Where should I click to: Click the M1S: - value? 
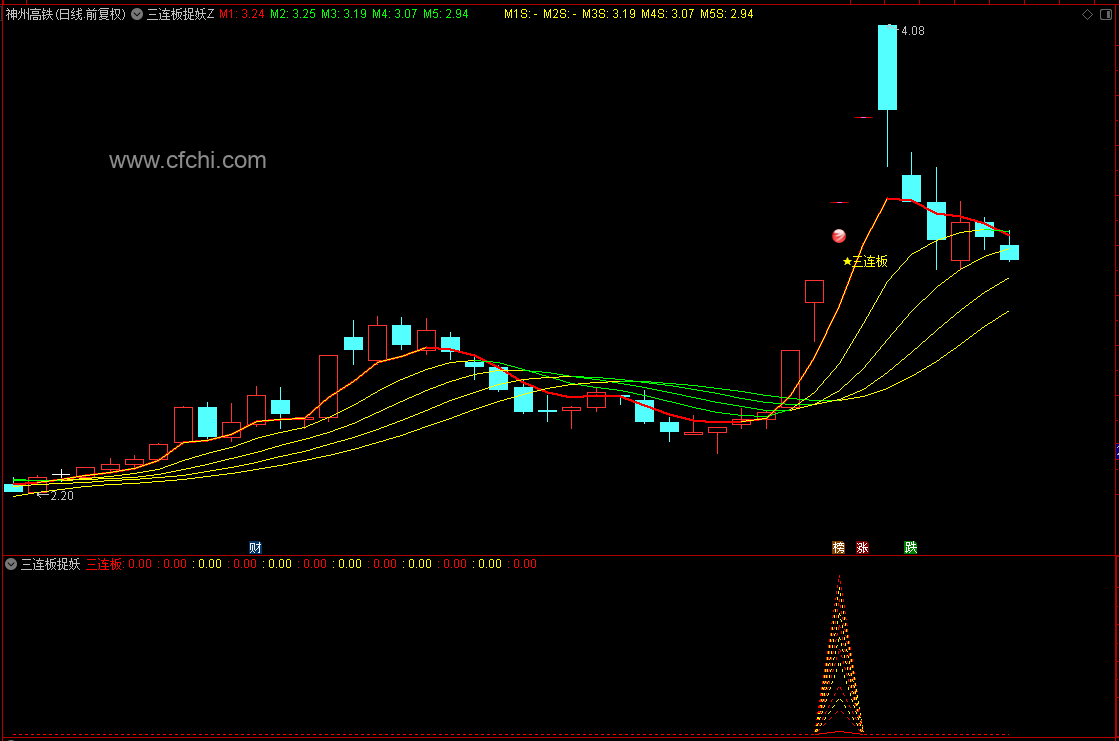coord(521,14)
